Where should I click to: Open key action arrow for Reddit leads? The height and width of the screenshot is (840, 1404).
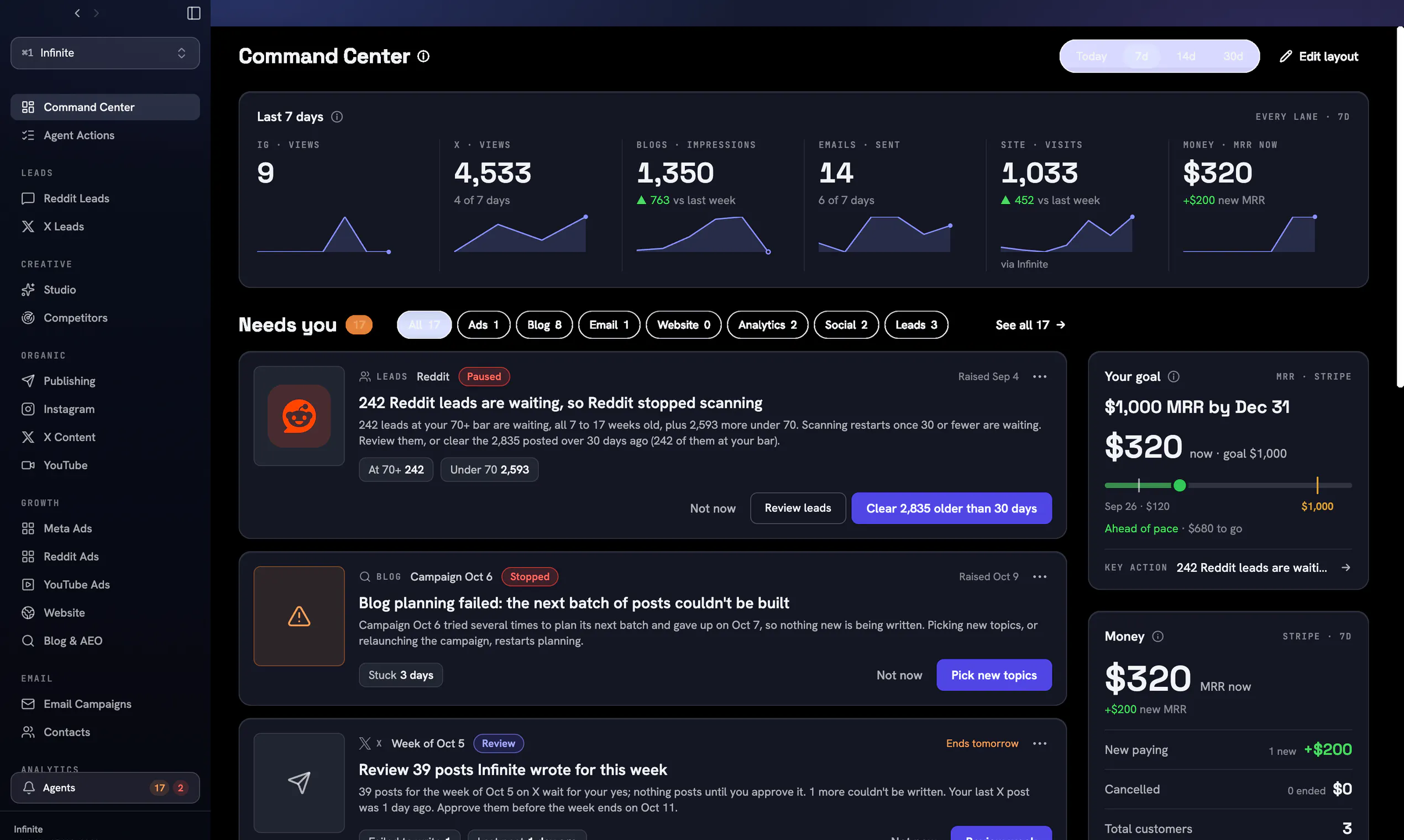pyautogui.click(x=1346, y=567)
